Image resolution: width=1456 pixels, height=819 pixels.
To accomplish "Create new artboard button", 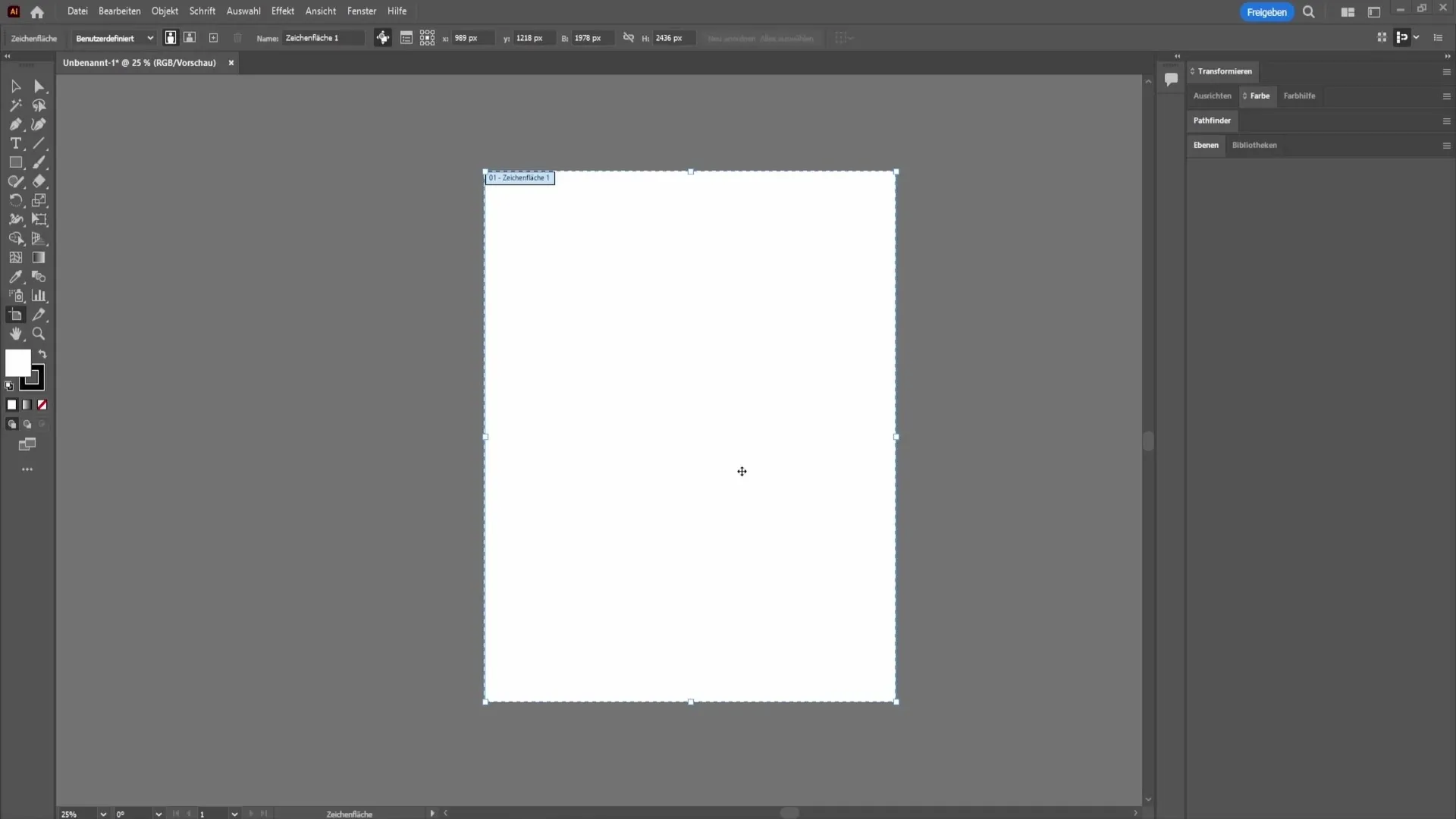I will pos(213,38).
